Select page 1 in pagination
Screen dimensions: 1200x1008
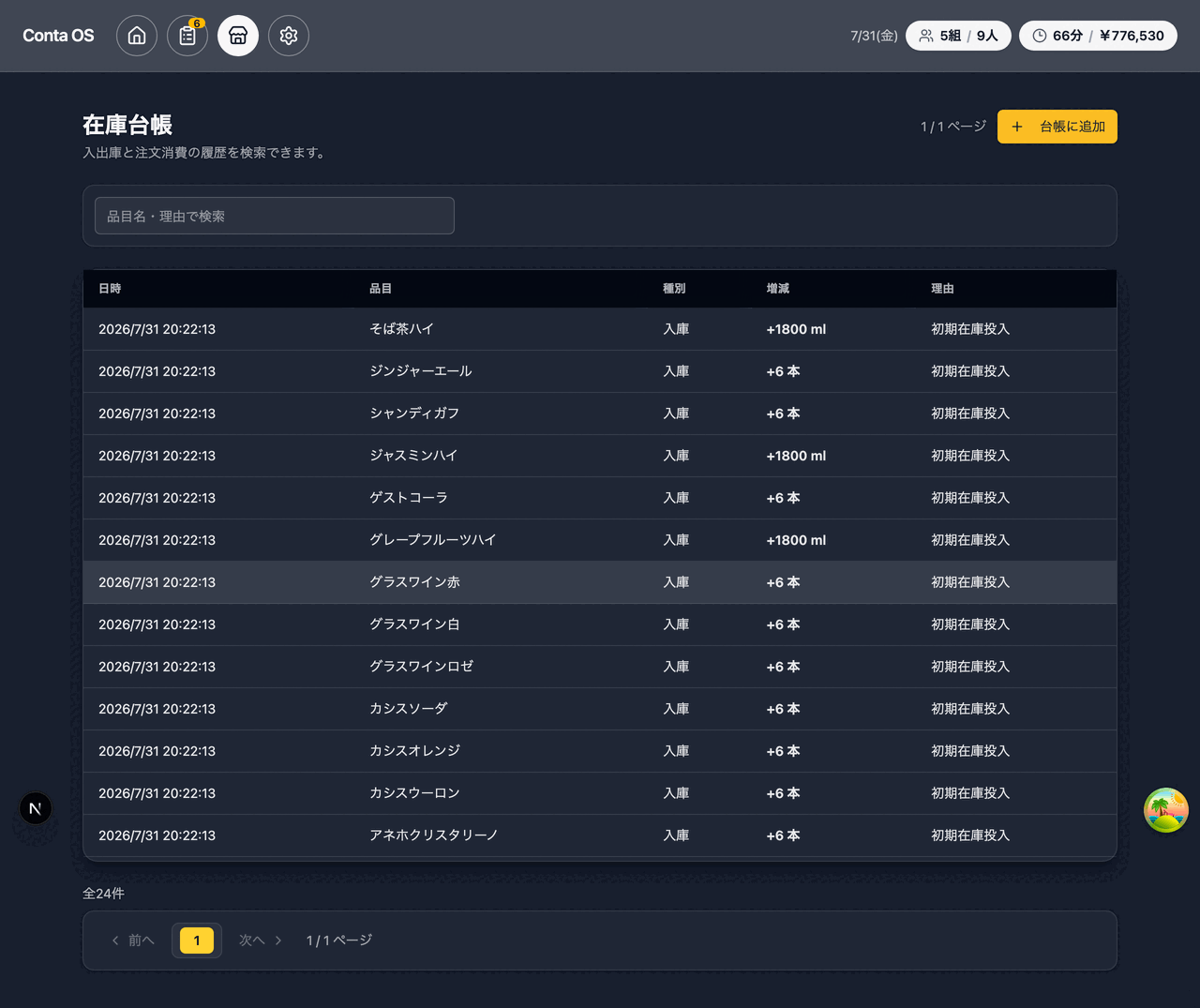click(x=197, y=940)
